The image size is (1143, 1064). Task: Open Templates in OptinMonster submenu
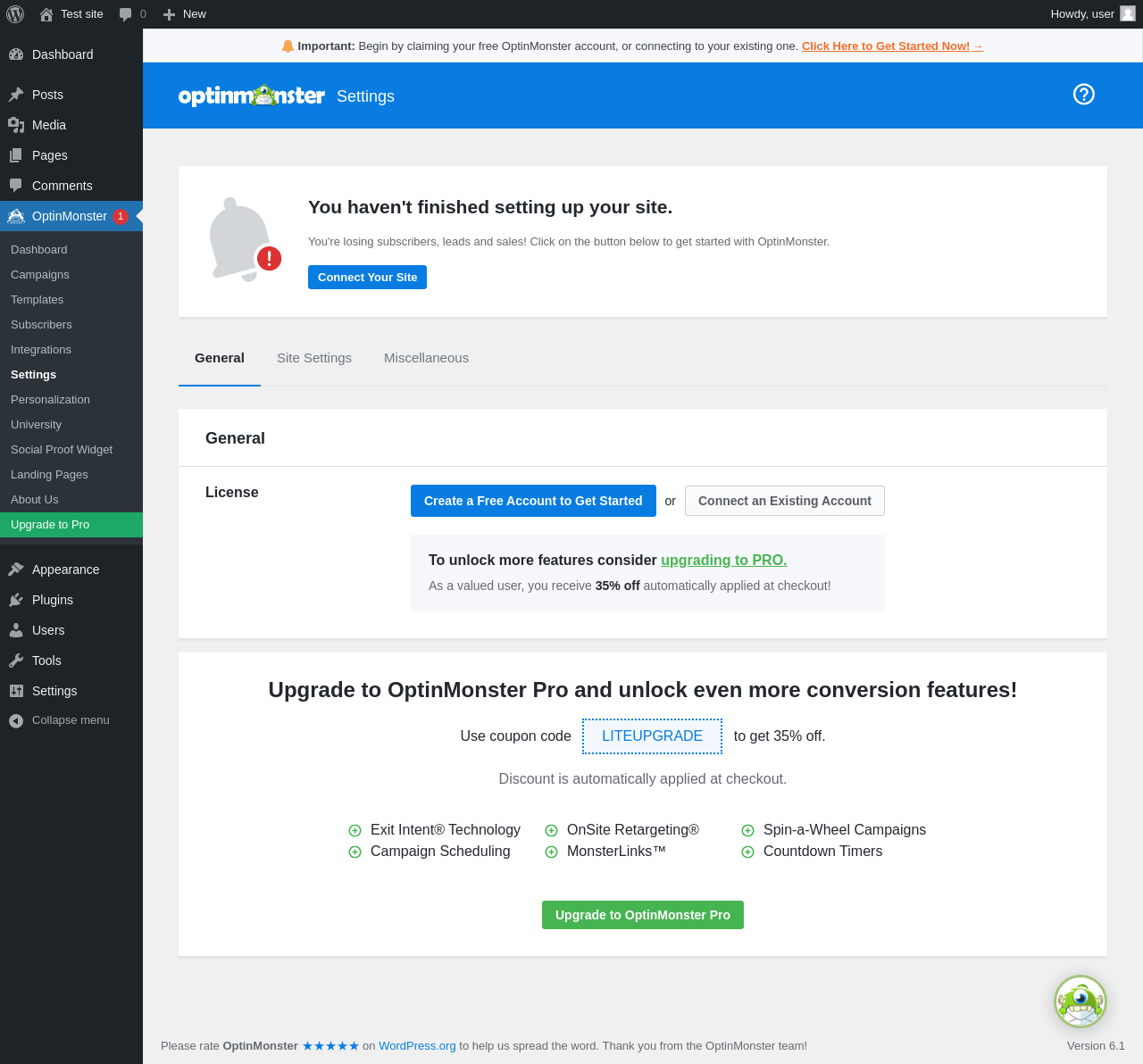[x=71, y=300]
